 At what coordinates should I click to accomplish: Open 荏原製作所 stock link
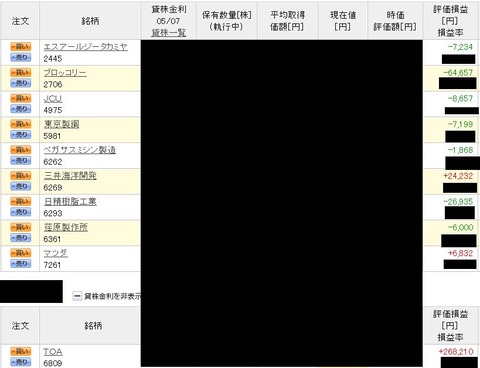pyautogui.click(x=66, y=227)
